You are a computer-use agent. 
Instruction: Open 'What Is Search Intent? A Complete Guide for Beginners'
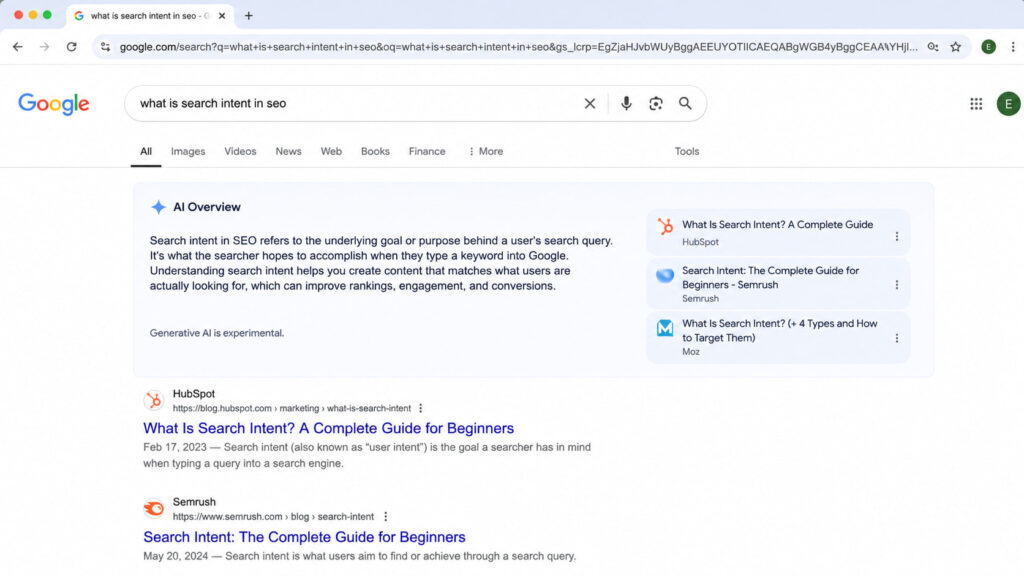click(328, 428)
